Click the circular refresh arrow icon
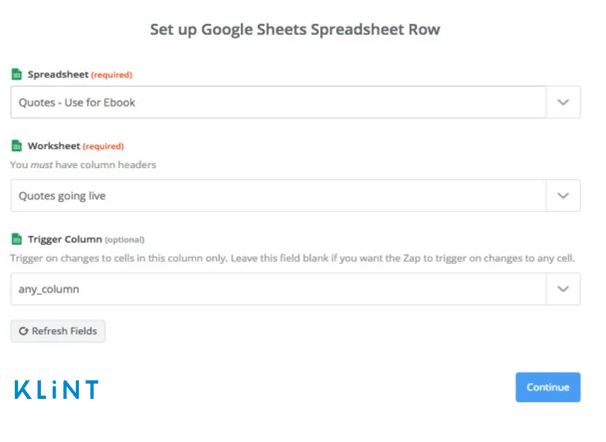 (24, 331)
